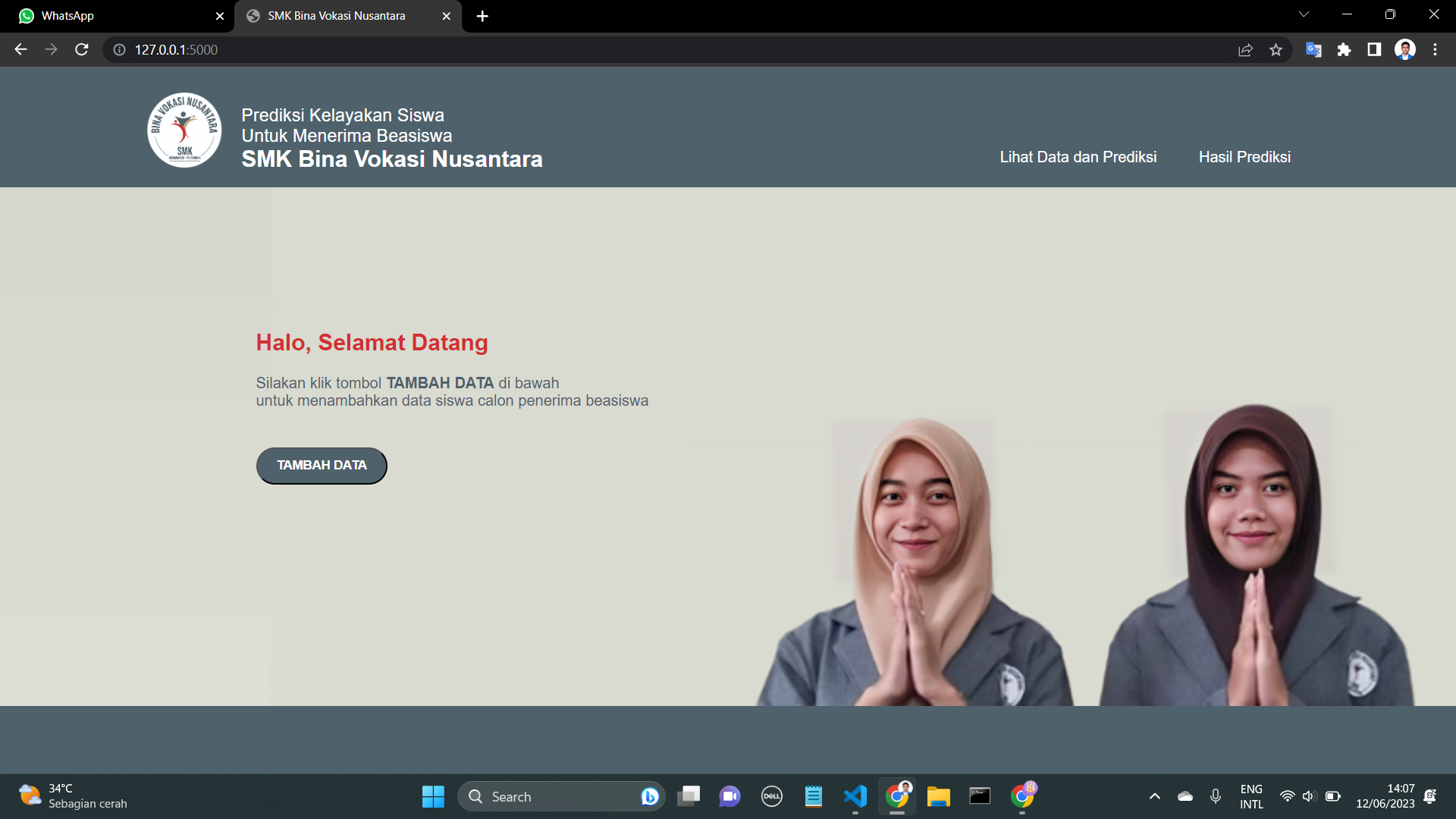Open Lihat Data dan Prediksi menu
The image size is (1456, 819).
tap(1078, 157)
